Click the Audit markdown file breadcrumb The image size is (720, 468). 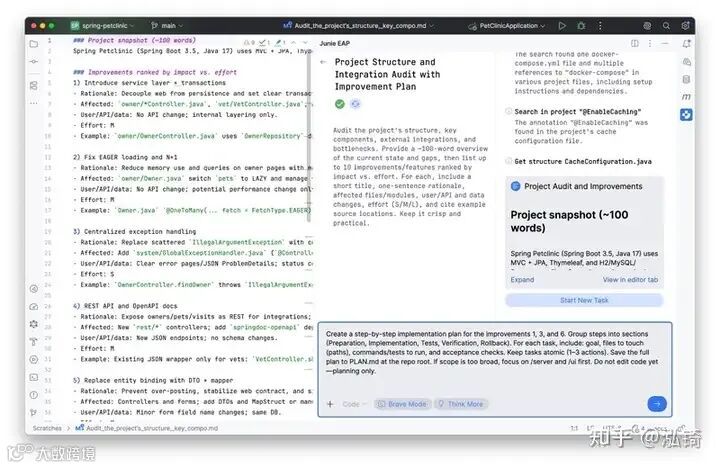coord(146,428)
